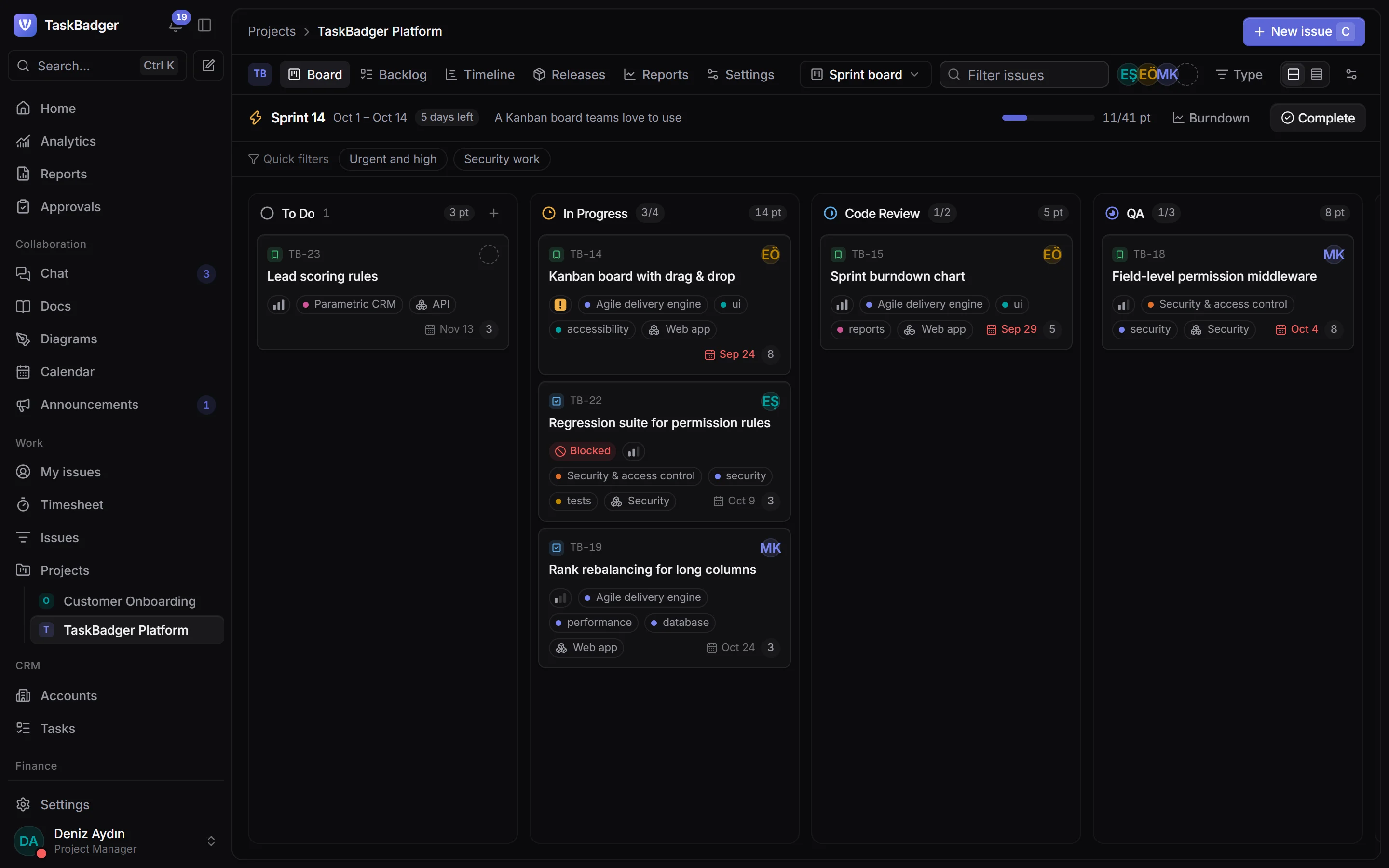Viewport: 1389px width, 868px height.
Task: Click the priority icon on TB-18 card
Action: 1124,304
